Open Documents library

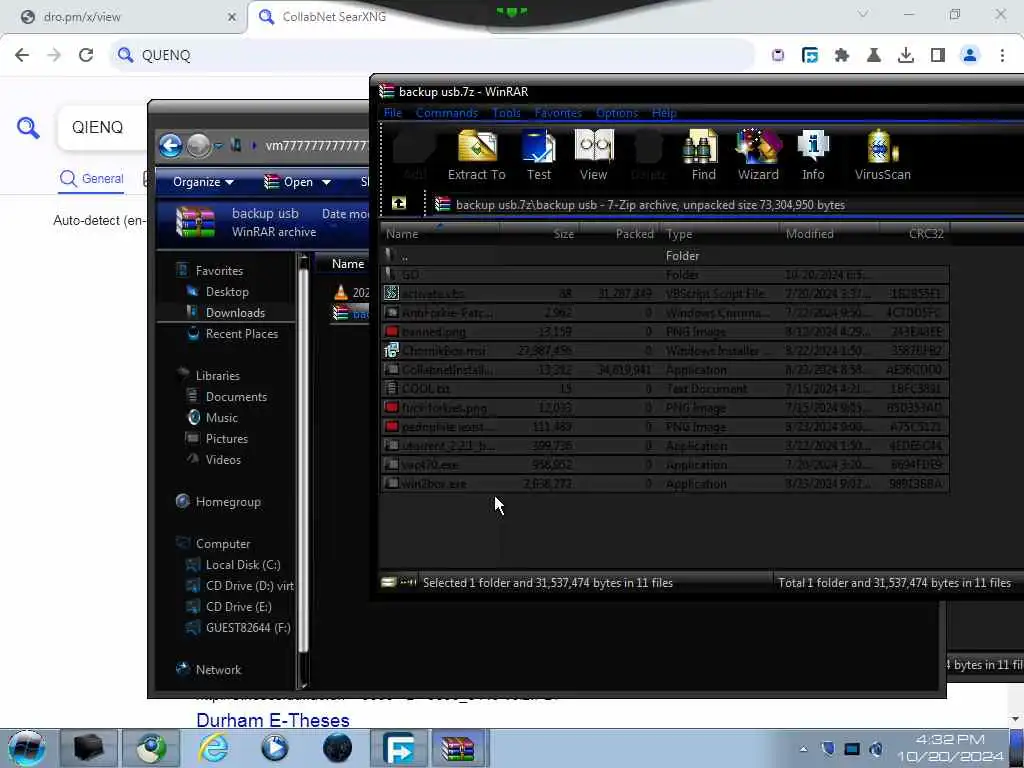[x=227, y=397]
